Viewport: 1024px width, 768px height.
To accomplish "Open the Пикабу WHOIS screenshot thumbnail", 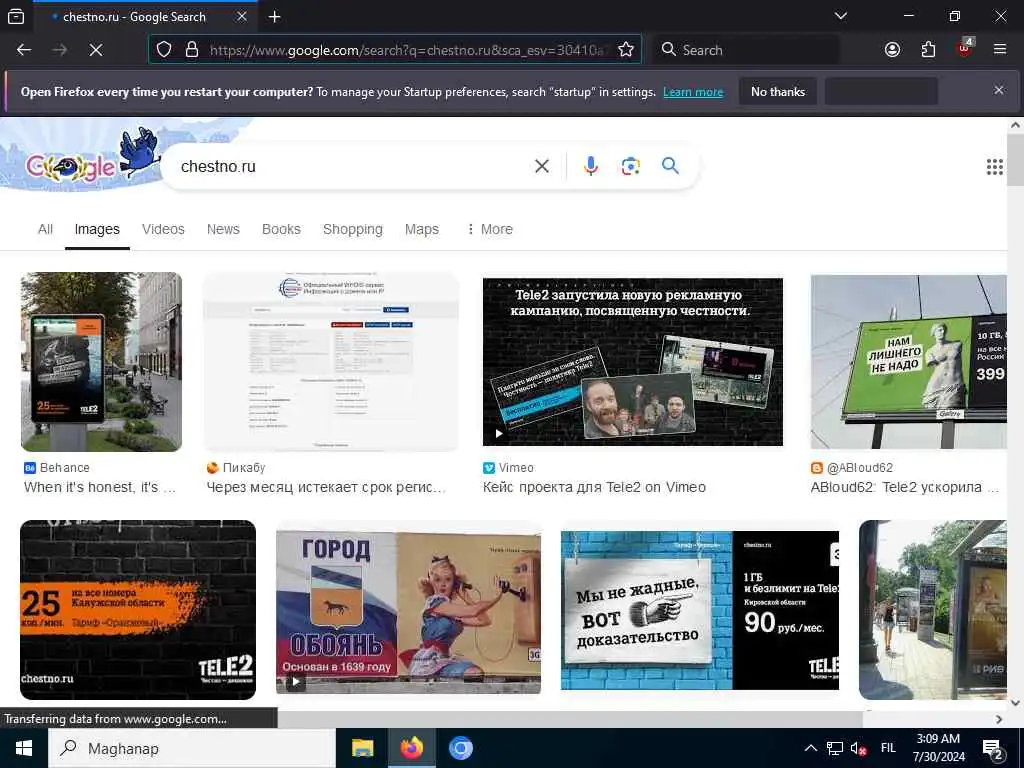I will (331, 362).
